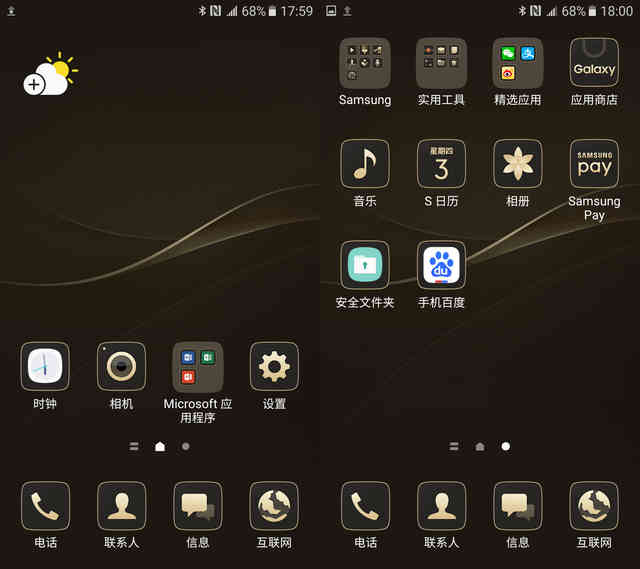Open 互联网 browser on left screen
Viewport: 640px width, 569px height.
(x=274, y=506)
